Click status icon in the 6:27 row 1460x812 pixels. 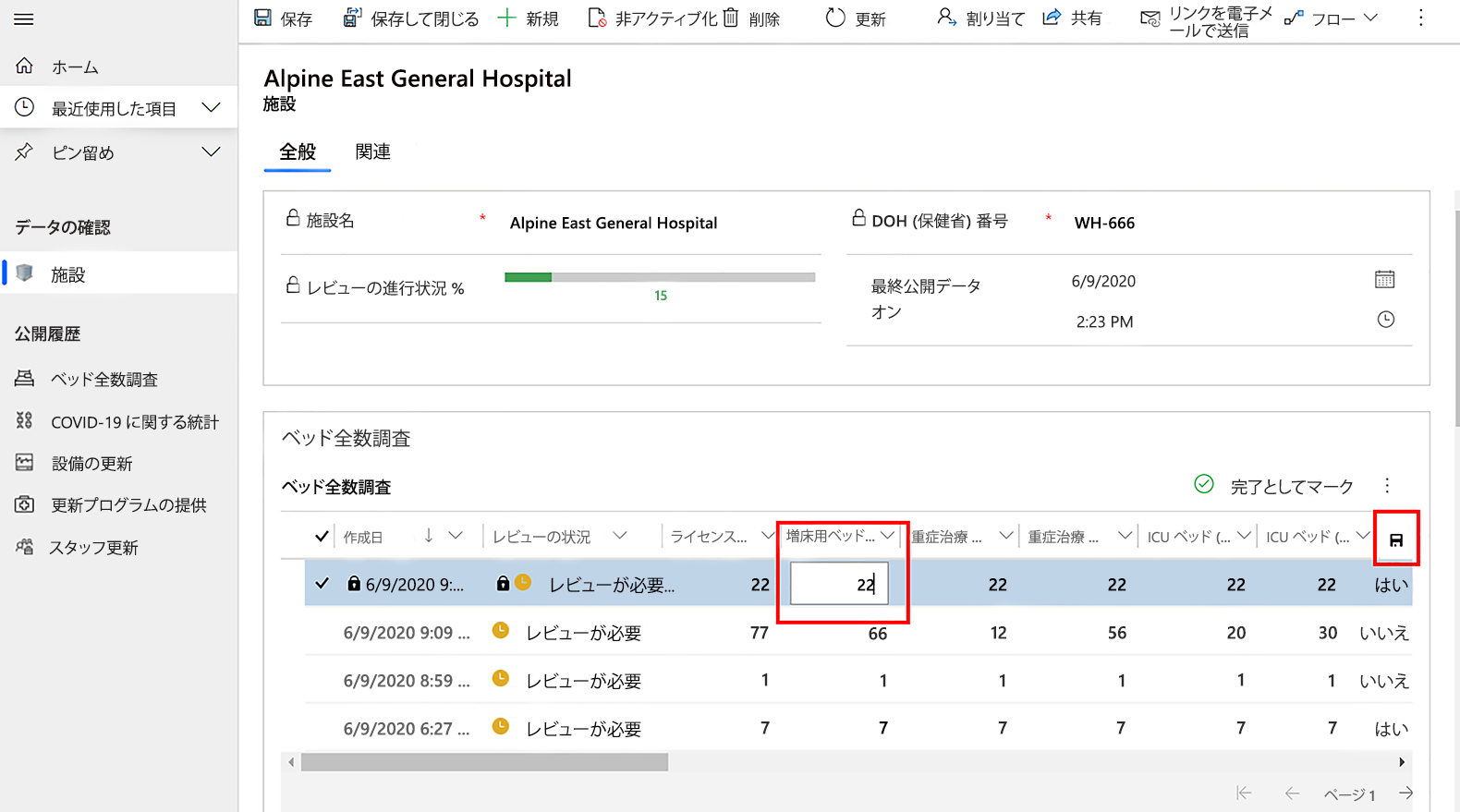pyautogui.click(x=501, y=726)
